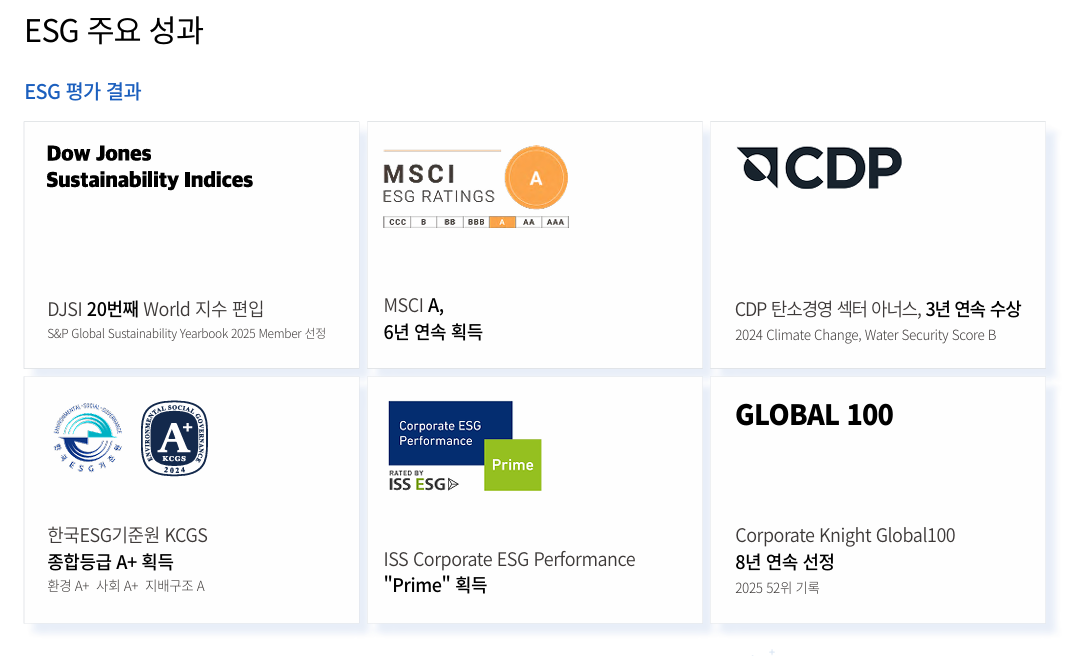Click the highlighted A cell in MSCI scale

502,222
